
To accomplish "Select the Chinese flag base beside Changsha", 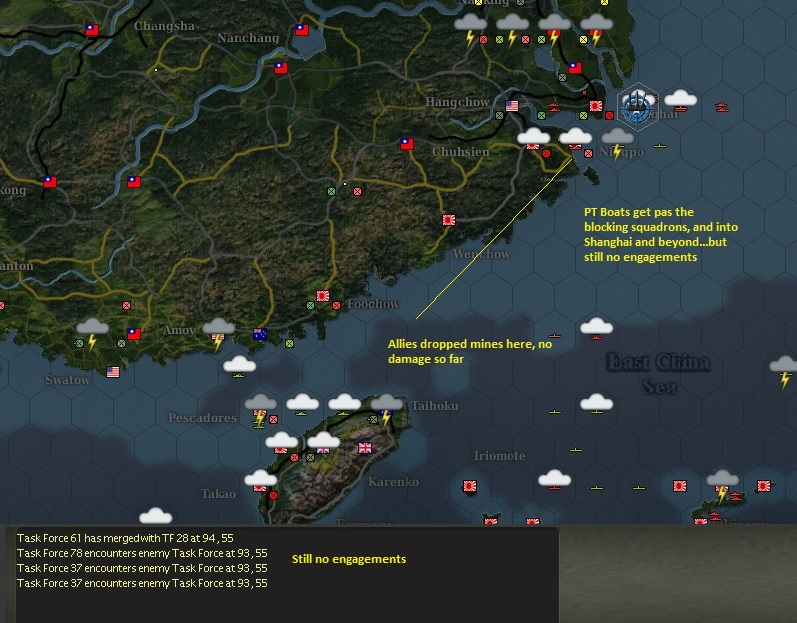I will [92, 30].
